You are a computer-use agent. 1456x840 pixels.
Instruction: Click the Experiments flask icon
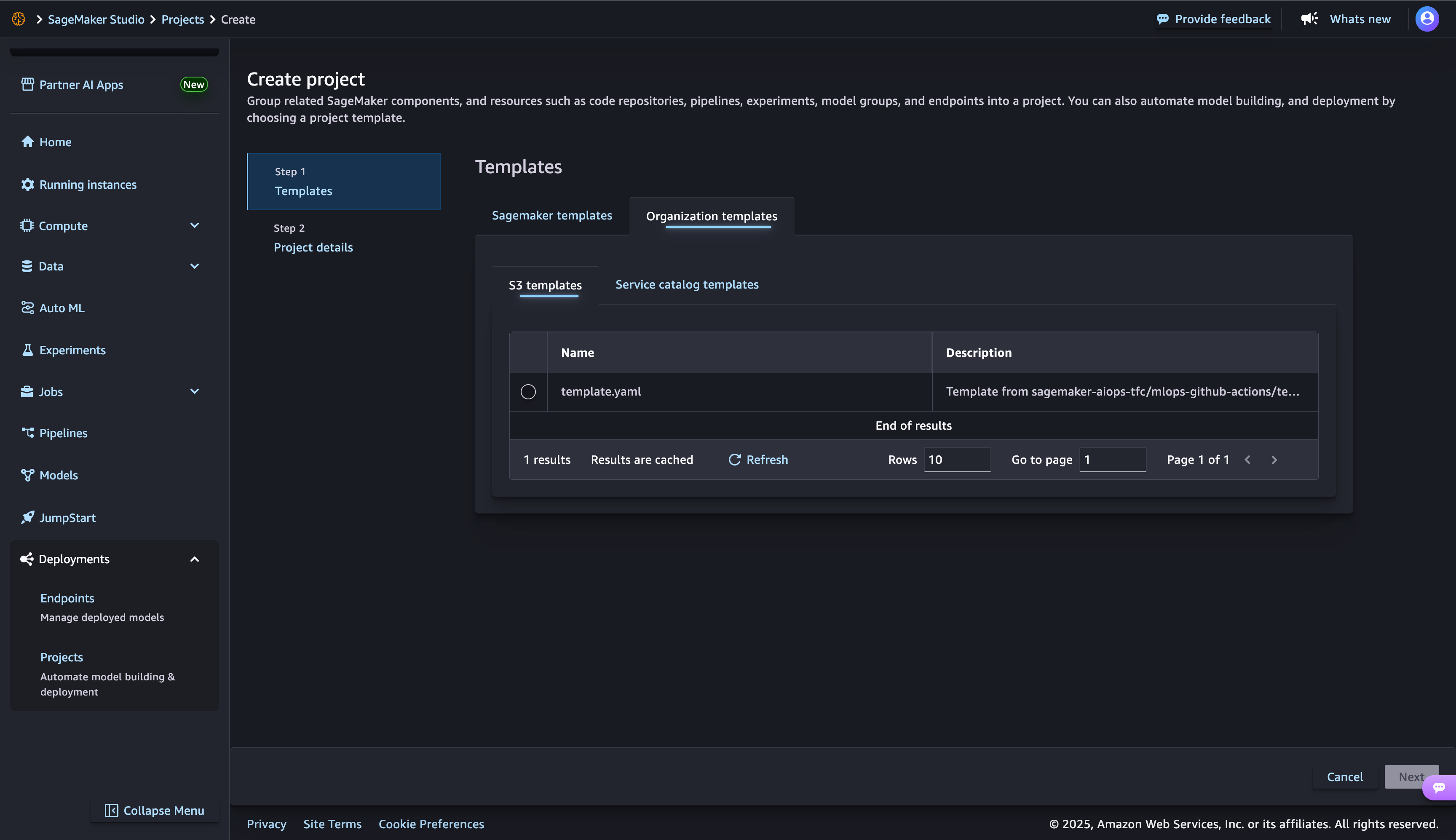pyautogui.click(x=27, y=350)
